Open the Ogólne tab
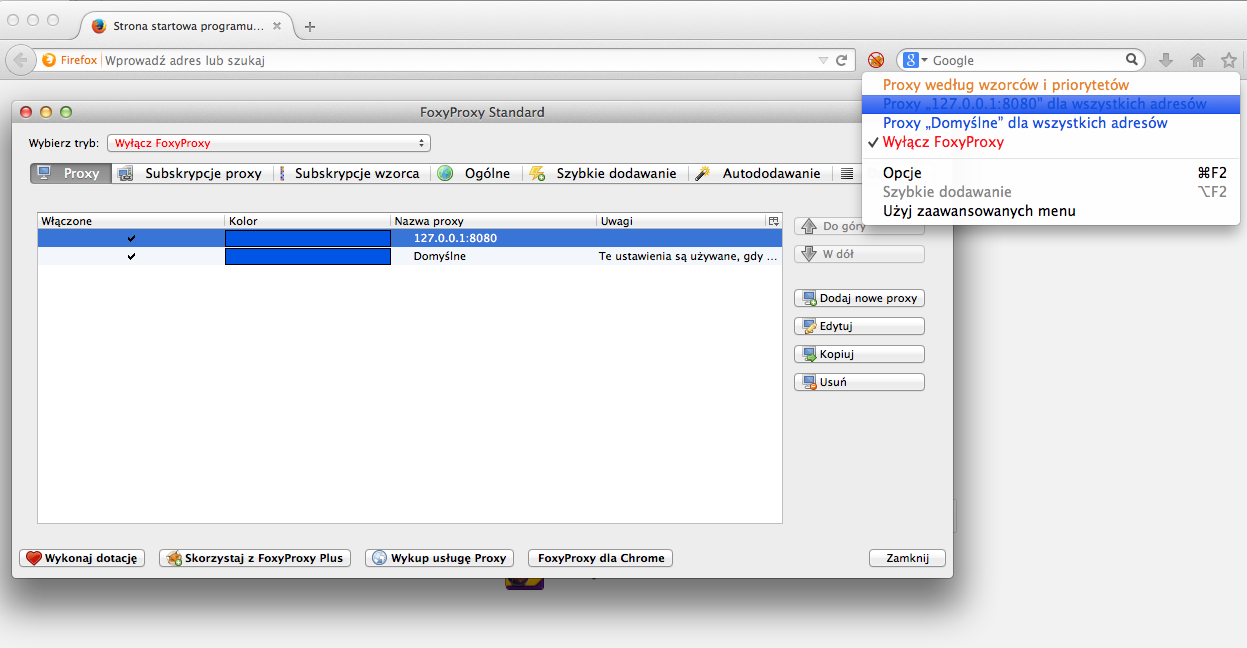1247x648 pixels. [x=475, y=173]
